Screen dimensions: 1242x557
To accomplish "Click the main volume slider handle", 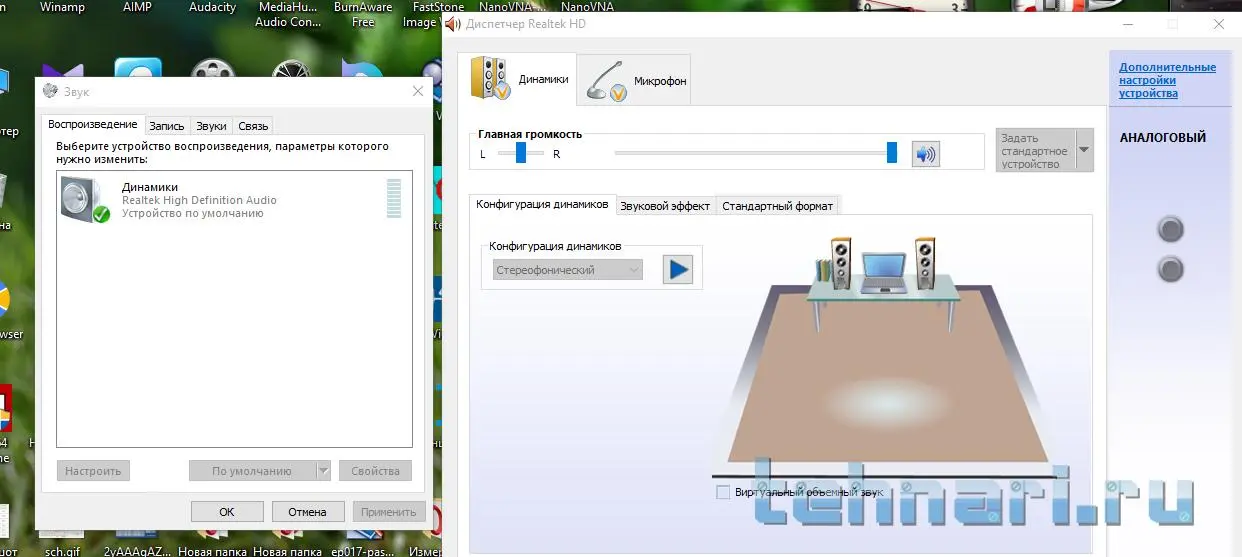I will [x=892, y=152].
